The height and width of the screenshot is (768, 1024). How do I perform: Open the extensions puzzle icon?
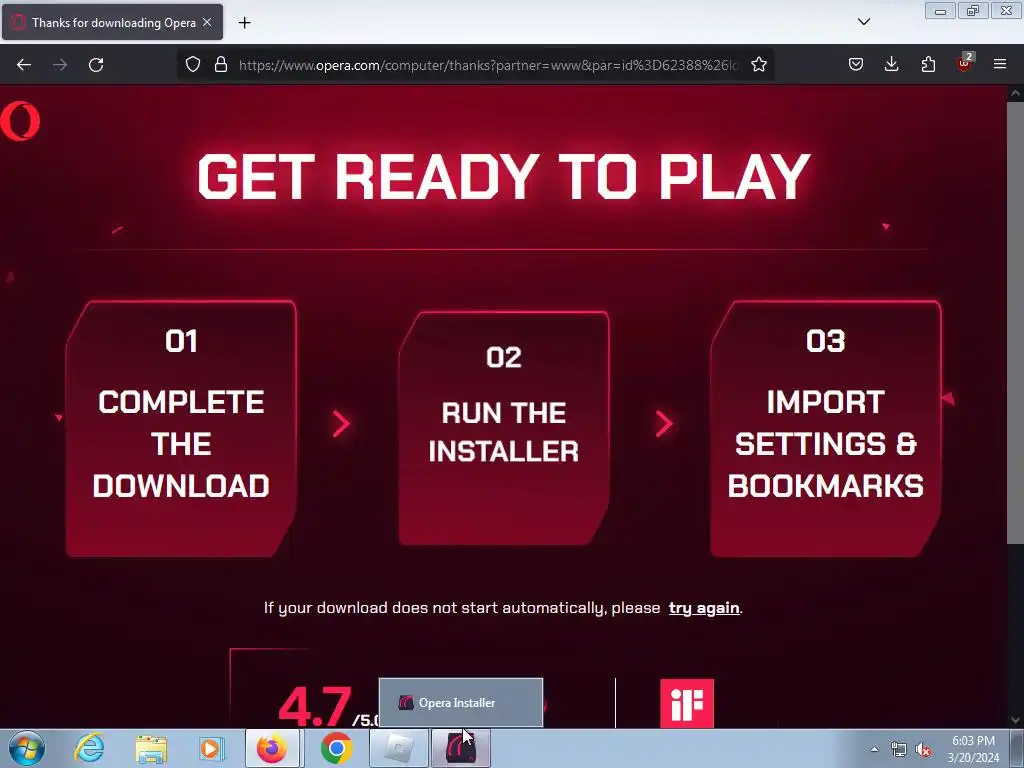click(x=928, y=64)
